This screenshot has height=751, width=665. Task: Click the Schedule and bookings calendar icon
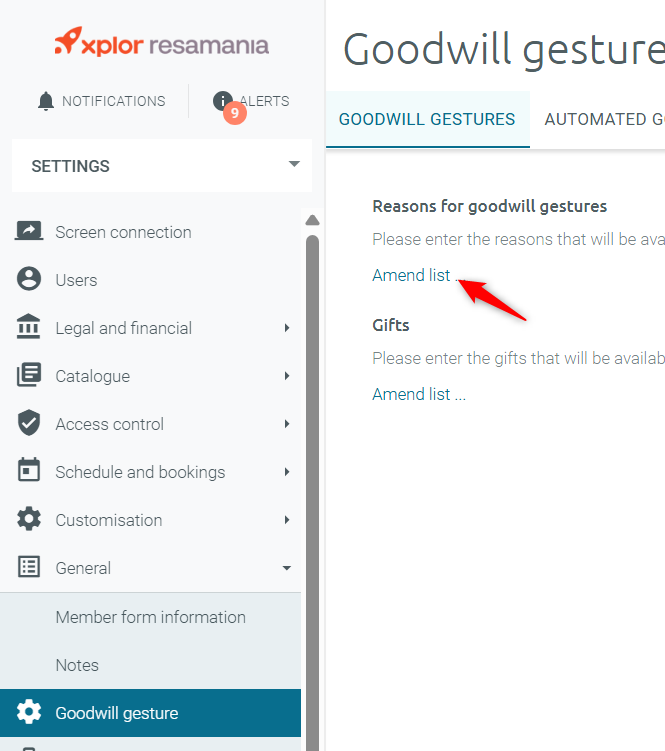29,469
